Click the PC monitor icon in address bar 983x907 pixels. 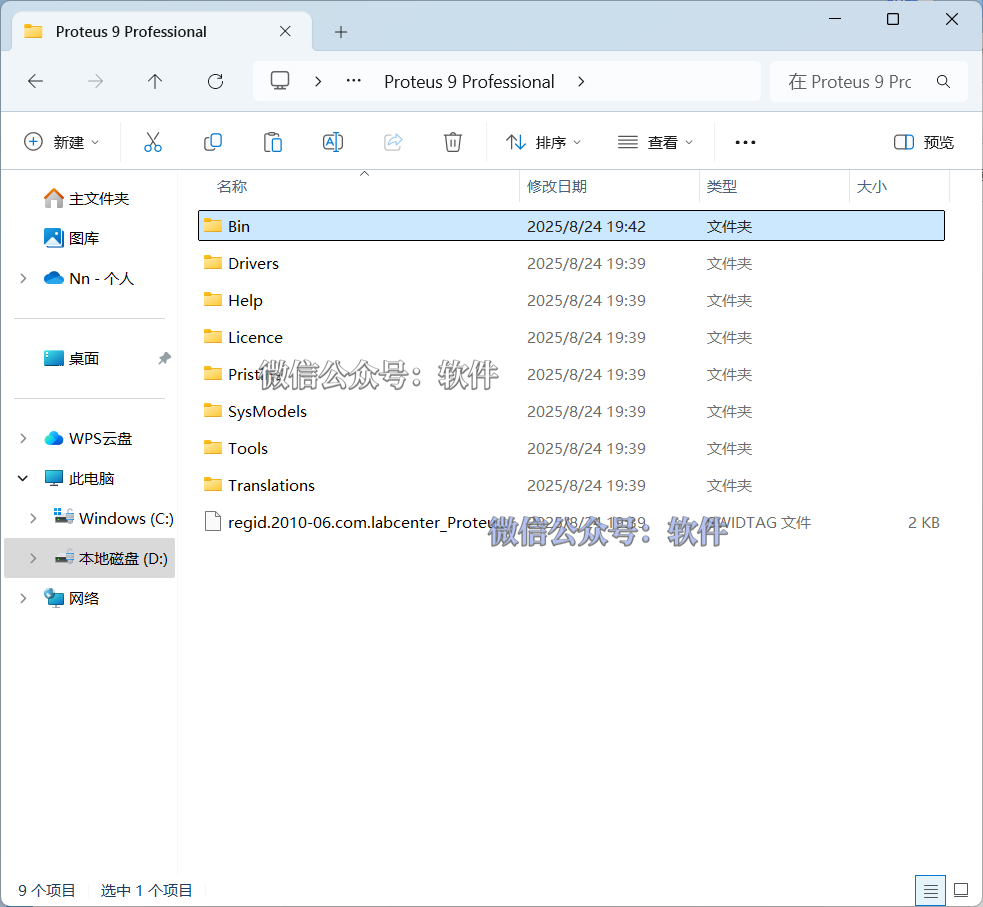point(280,81)
